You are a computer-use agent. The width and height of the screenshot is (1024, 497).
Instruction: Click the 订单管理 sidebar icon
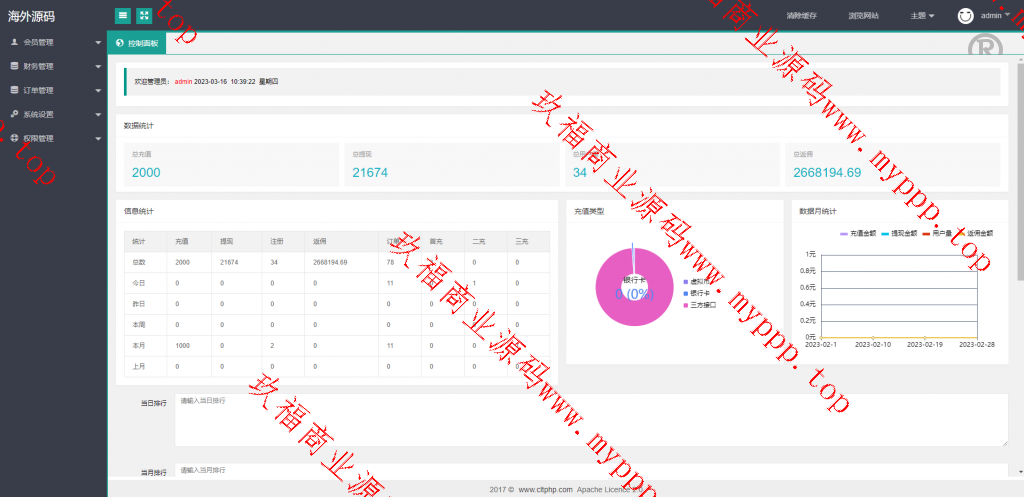tap(14, 90)
